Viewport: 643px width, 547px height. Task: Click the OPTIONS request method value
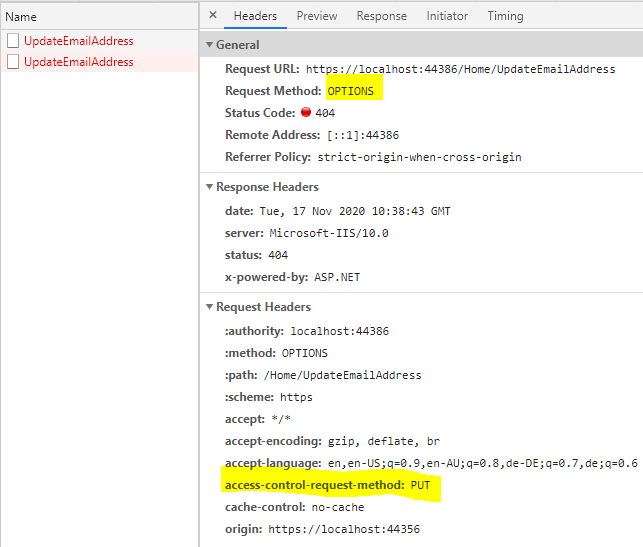pos(351,91)
